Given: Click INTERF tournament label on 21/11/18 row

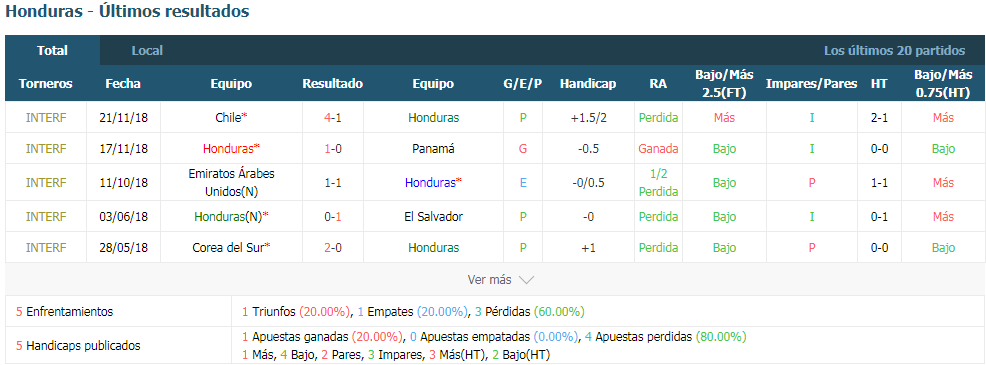Looking at the screenshot, I should tap(46, 117).
